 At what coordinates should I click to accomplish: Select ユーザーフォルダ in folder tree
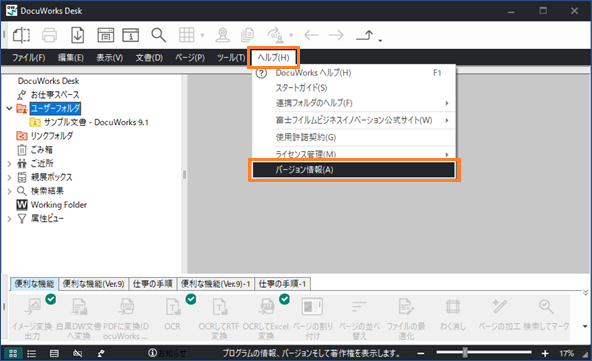click(x=55, y=108)
